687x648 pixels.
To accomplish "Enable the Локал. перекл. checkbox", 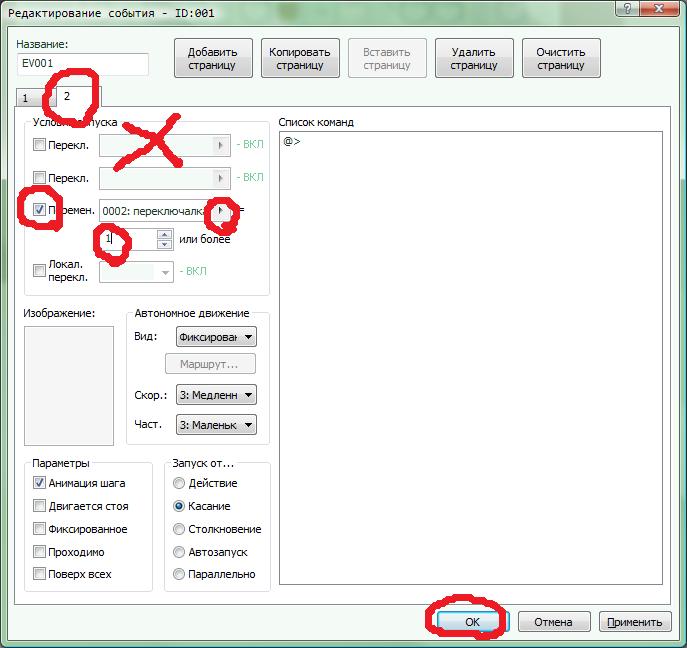I will point(40,271).
